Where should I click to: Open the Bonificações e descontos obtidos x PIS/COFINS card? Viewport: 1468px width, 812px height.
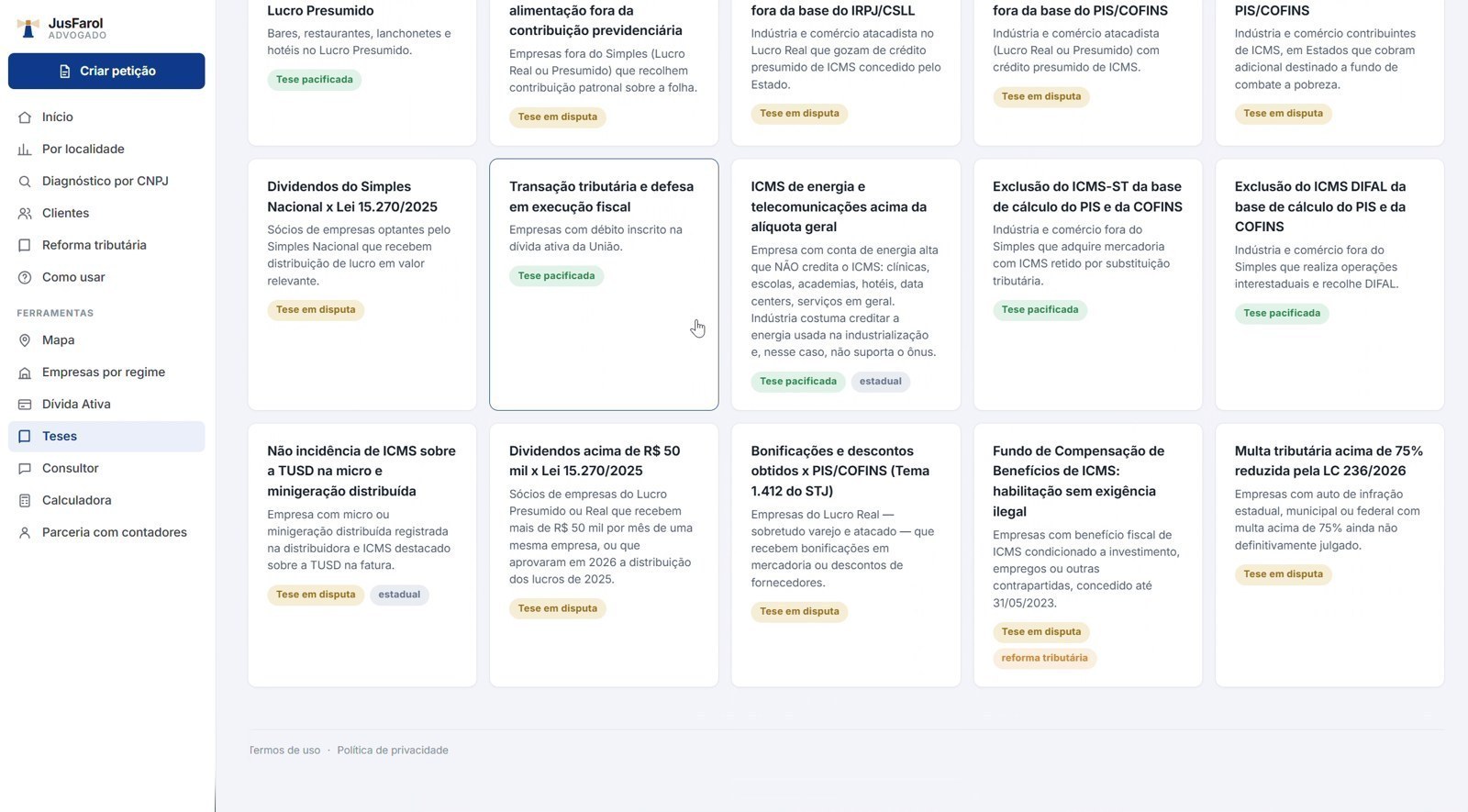coord(846,555)
